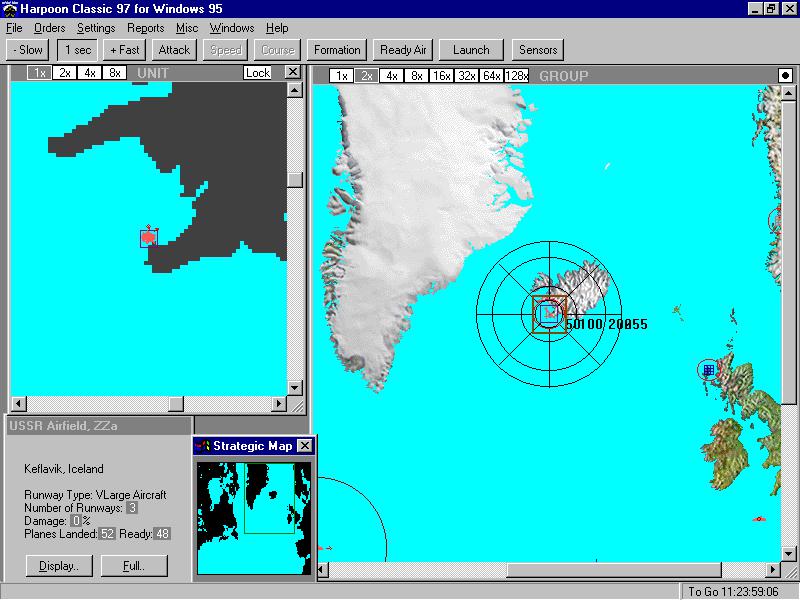Set Group window zoom to 128x
The height and width of the screenshot is (600, 800).
click(x=516, y=76)
